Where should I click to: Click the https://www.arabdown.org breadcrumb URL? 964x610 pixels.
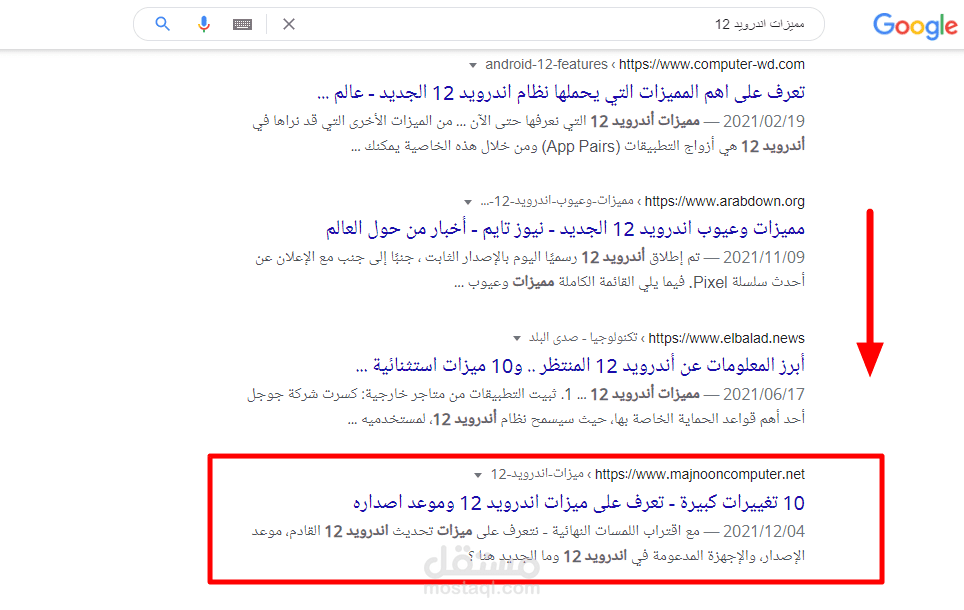coord(724,201)
